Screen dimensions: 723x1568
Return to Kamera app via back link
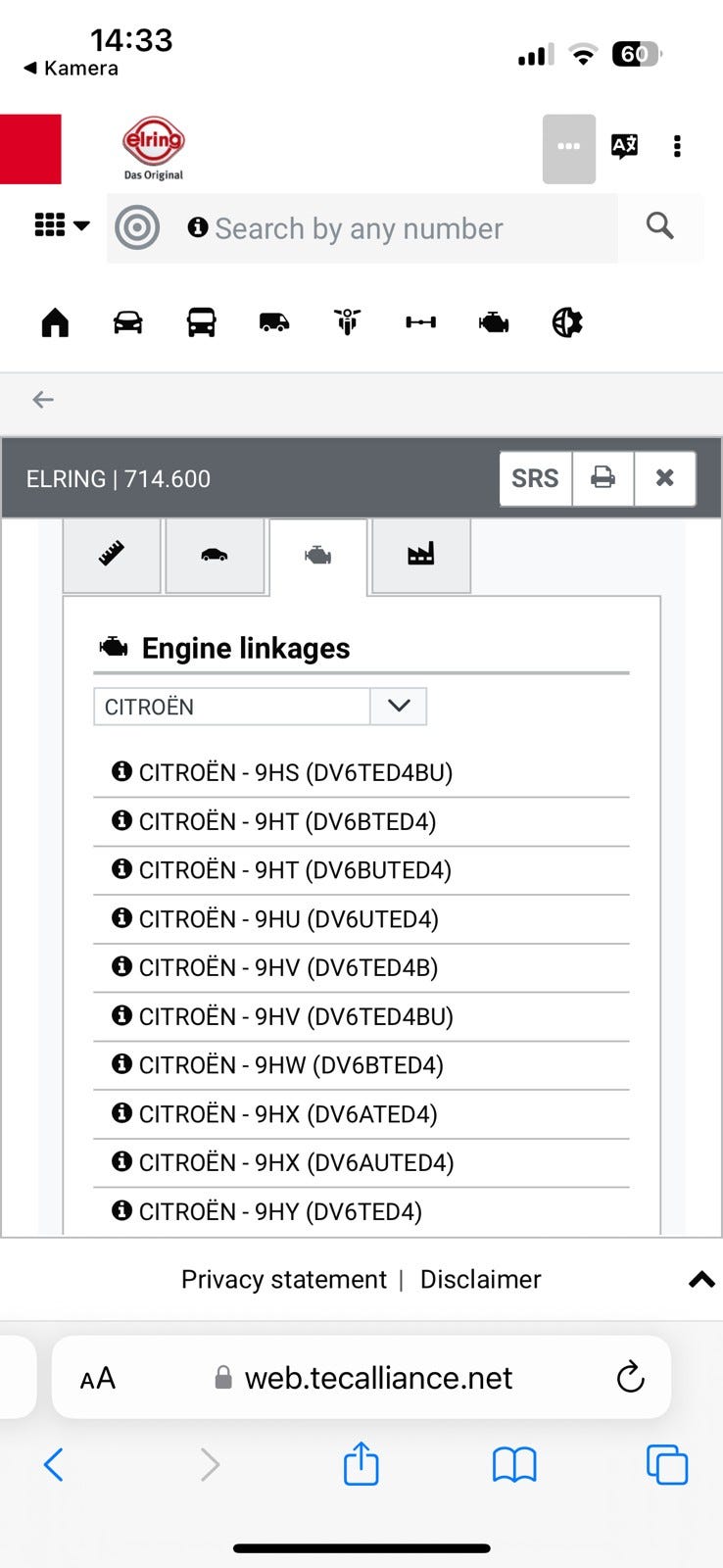click(x=71, y=69)
